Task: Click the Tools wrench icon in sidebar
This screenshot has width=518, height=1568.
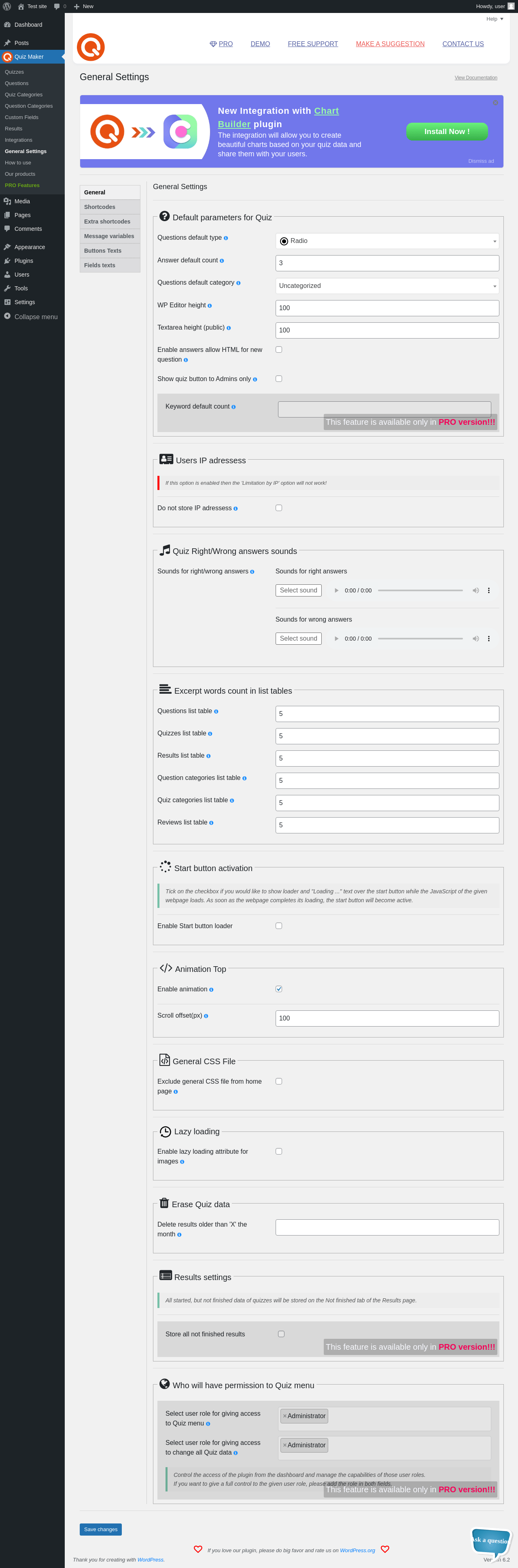Action: click(7, 288)
